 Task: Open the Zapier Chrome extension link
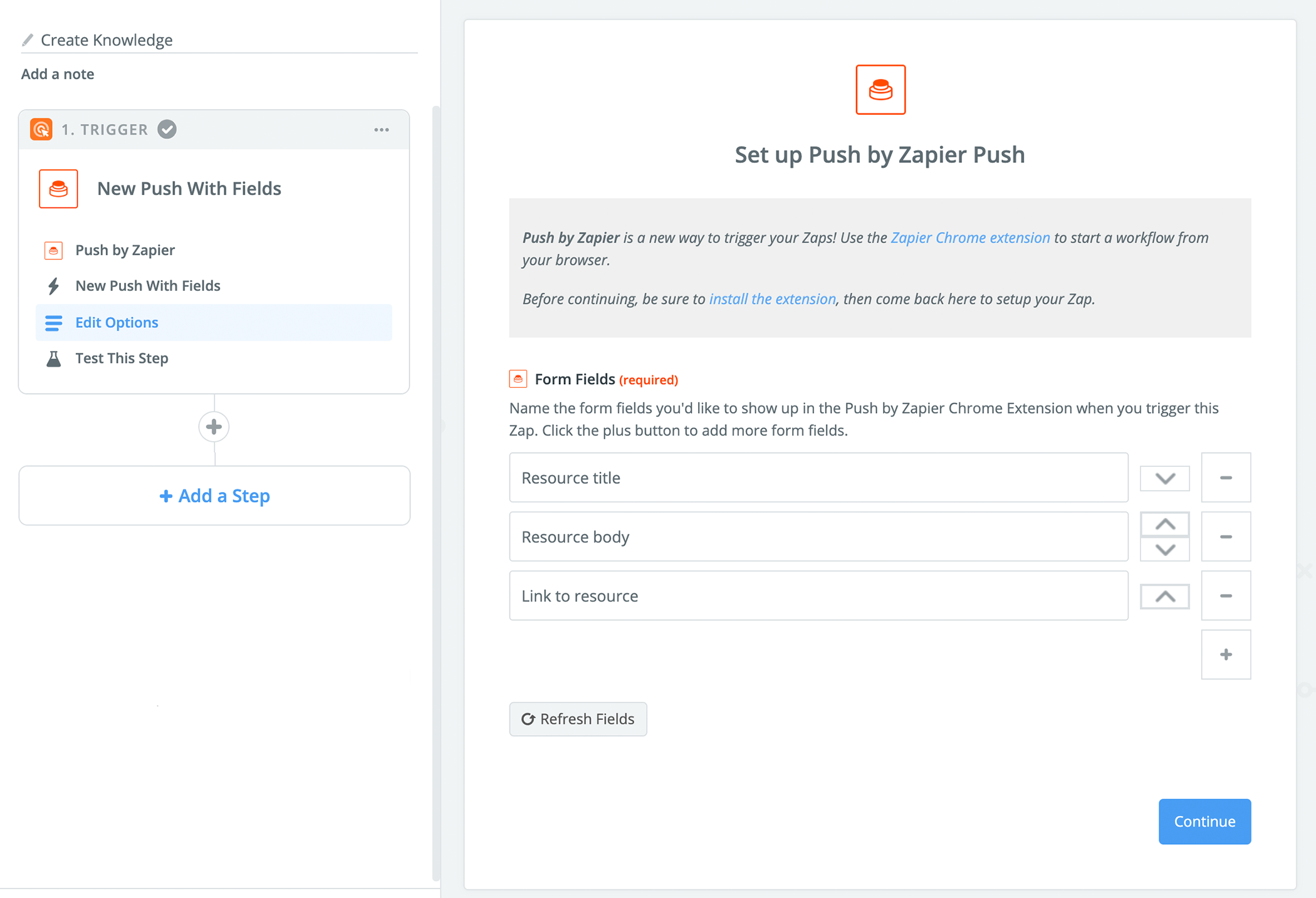pyautogui.click(x=970, y=238)
